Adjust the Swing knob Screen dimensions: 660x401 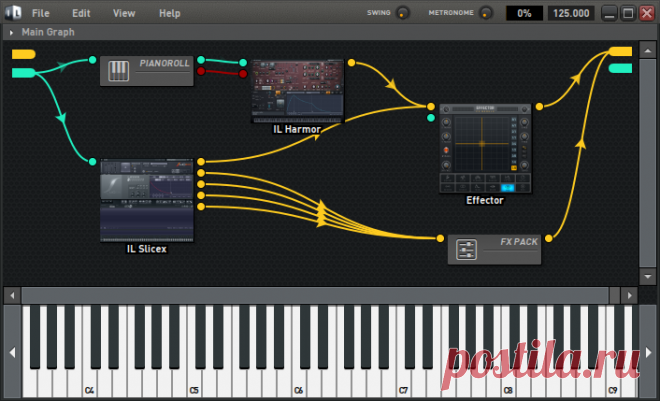click(403, 13)
